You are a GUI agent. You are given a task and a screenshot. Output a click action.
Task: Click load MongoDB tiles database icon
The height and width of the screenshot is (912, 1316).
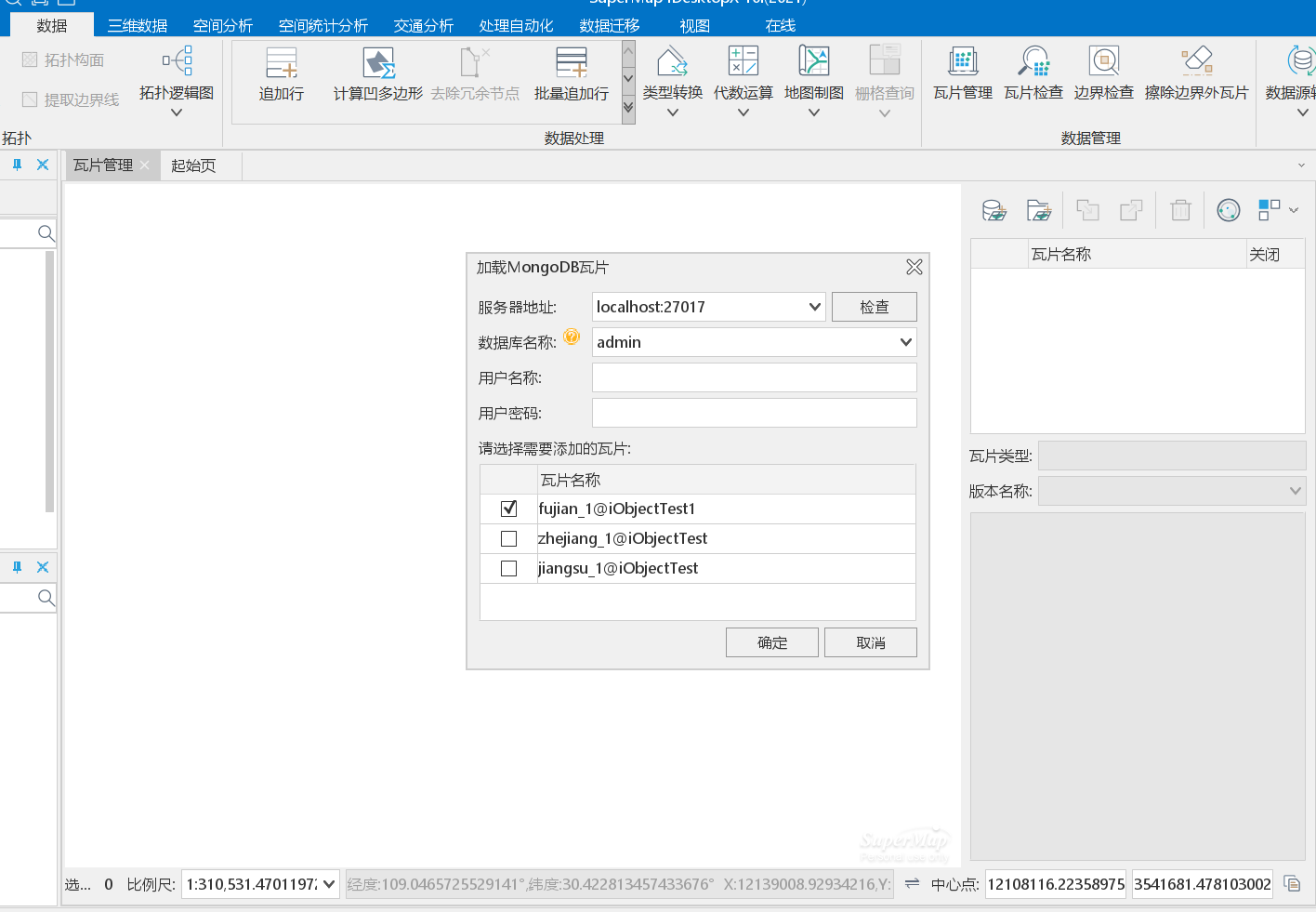point(994,211)
